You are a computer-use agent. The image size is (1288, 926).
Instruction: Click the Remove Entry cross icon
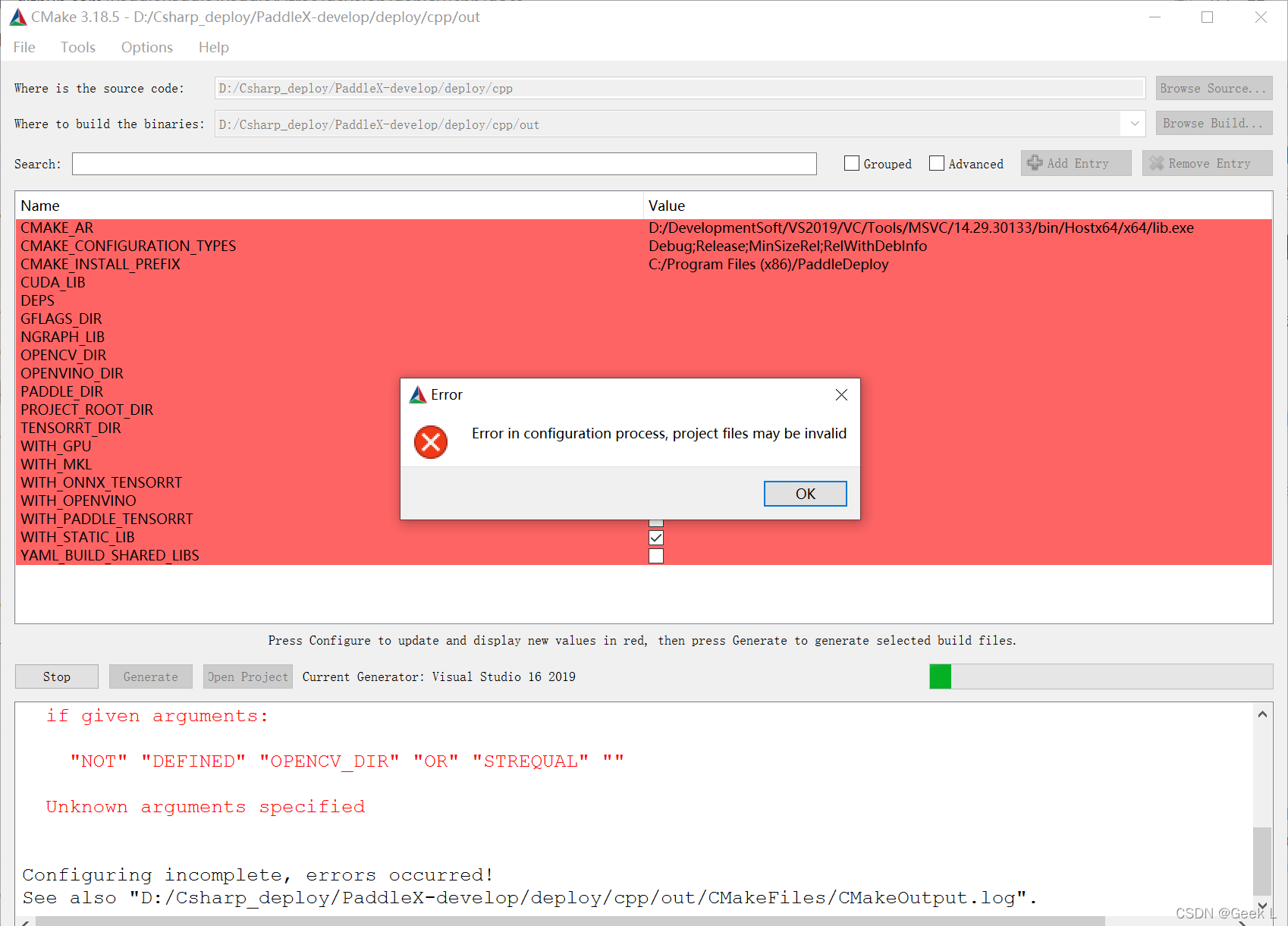(1157, 163)
